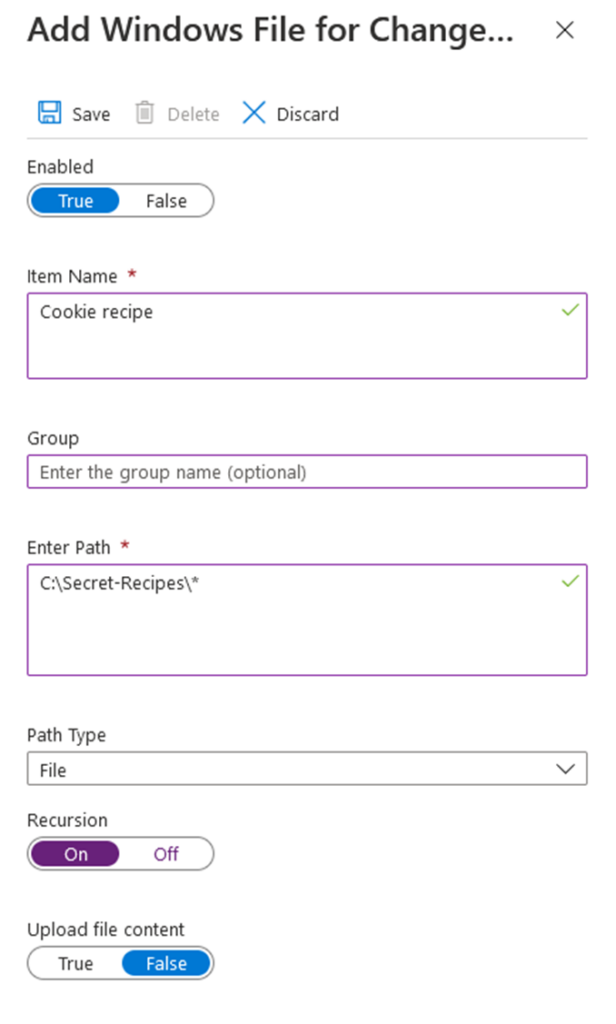Image resolution: width=616 pixels, height=1024 pixels.
Task: Click the Save button label
Action: pos(91,114)
